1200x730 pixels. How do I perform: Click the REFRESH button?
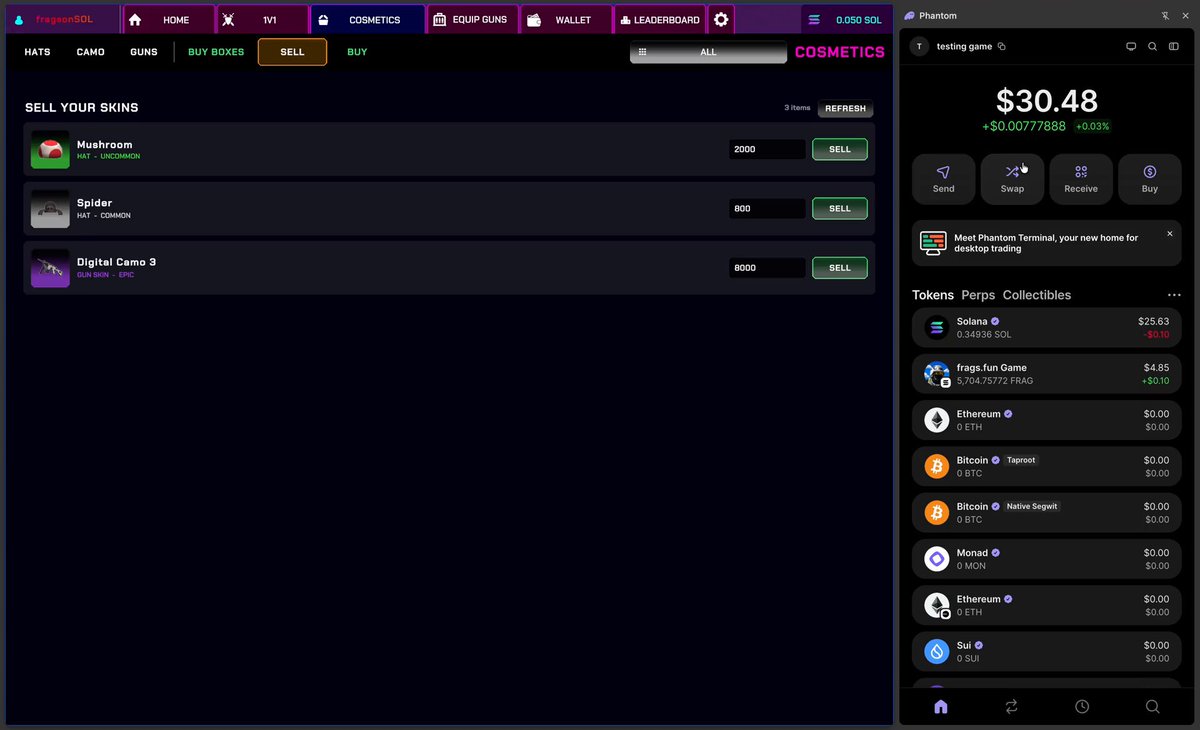click(x=846, y=109)
